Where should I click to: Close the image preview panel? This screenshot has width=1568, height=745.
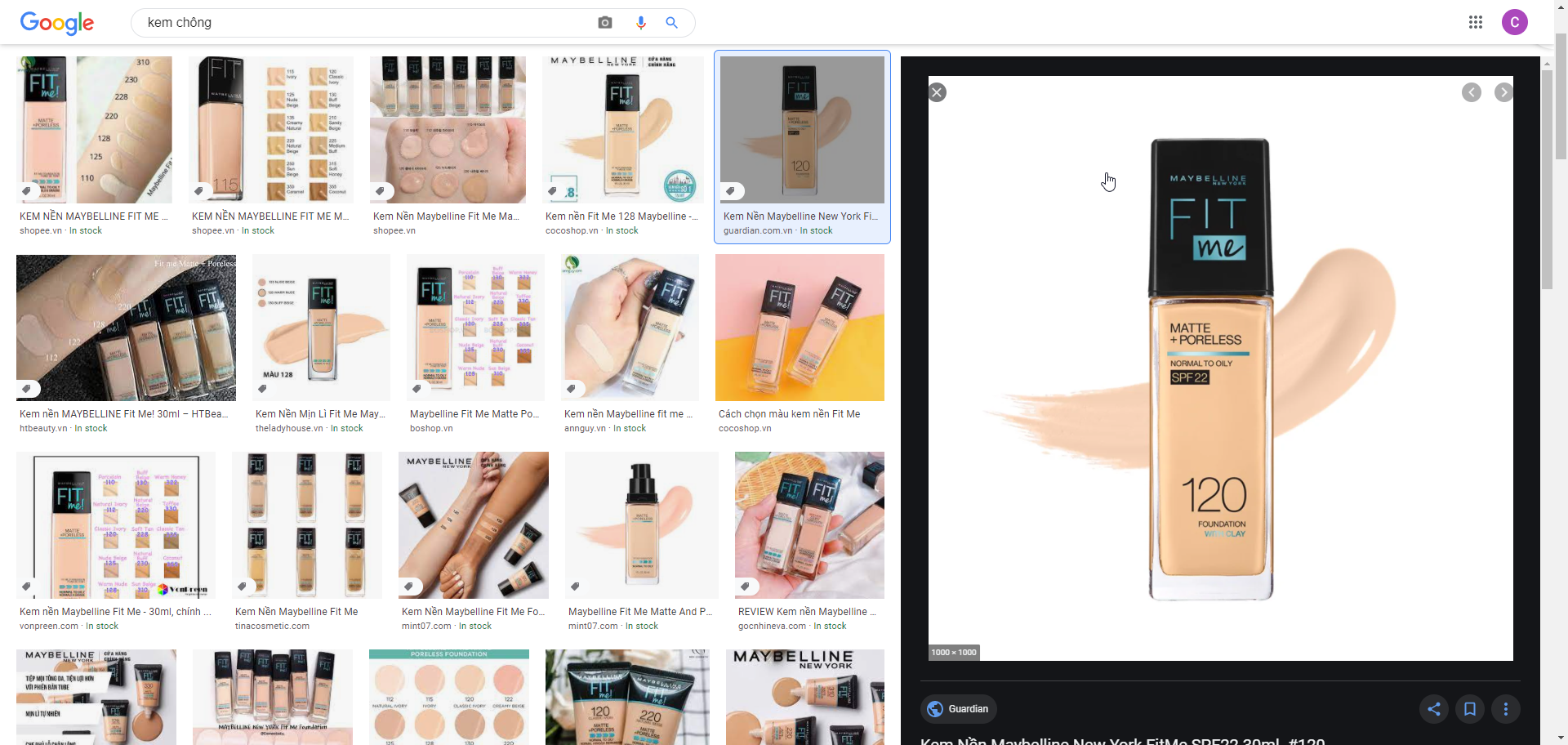pyautogui.click(x=938, y=92)
